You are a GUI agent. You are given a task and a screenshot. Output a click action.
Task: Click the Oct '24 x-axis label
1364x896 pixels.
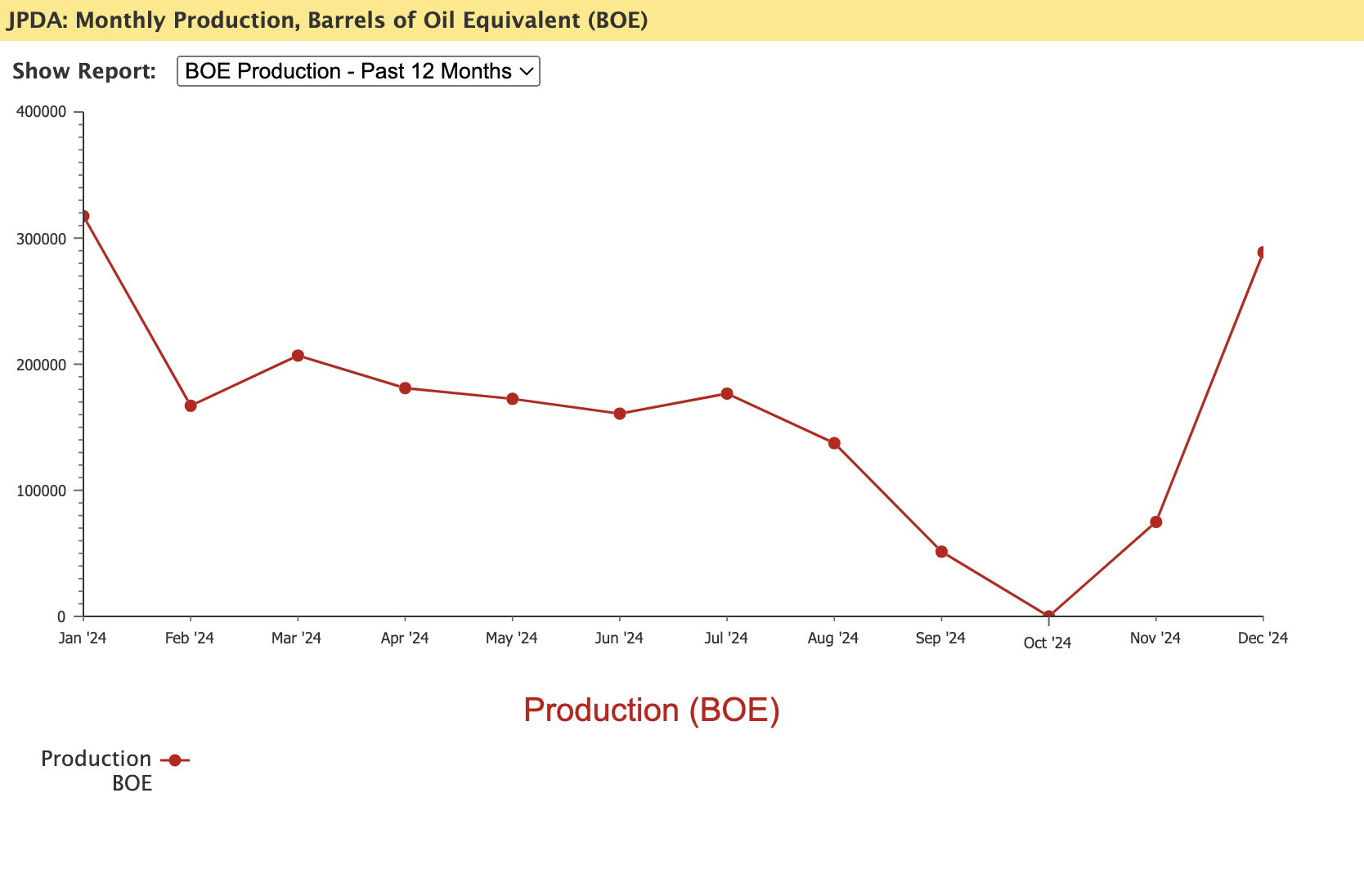1047,643
